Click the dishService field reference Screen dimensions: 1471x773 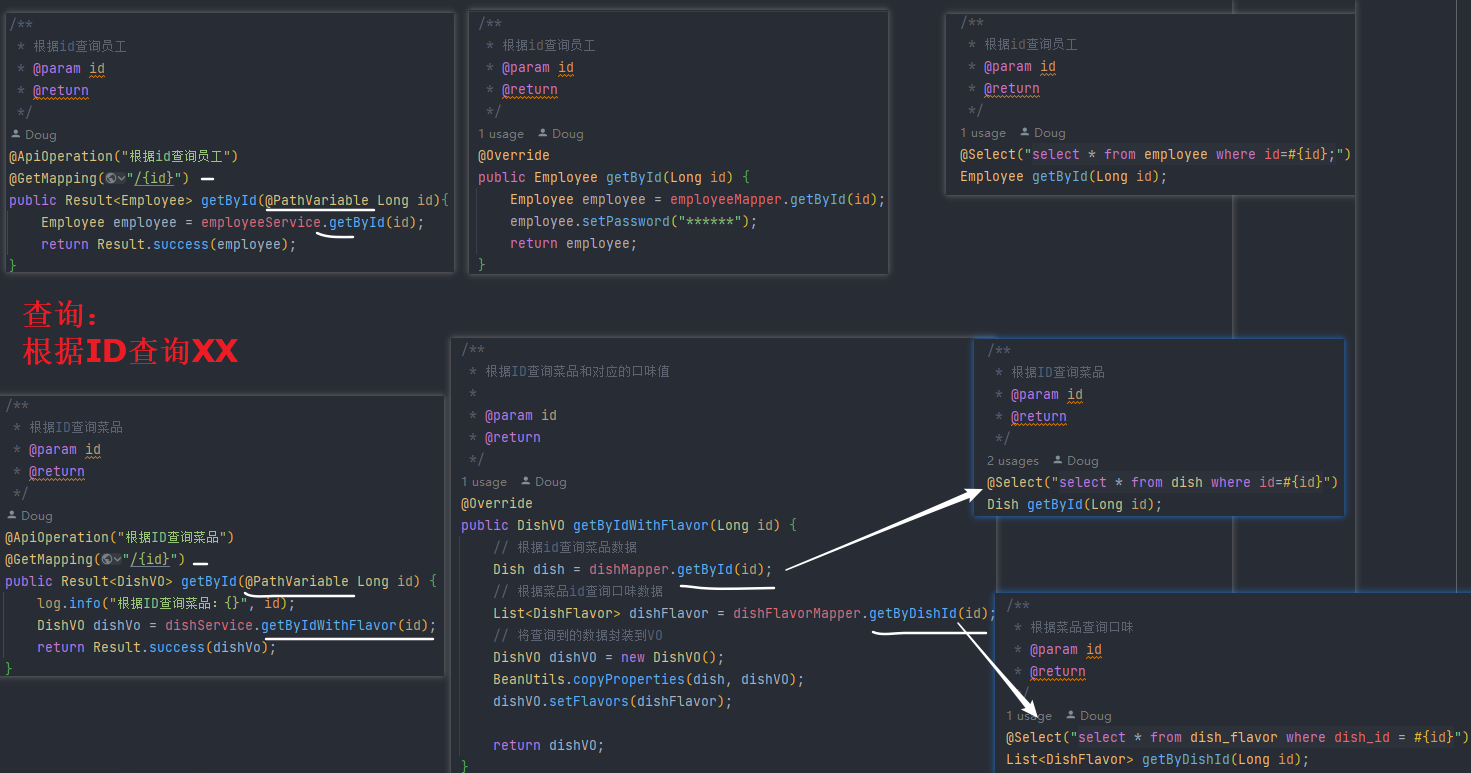tap(209, 625)
